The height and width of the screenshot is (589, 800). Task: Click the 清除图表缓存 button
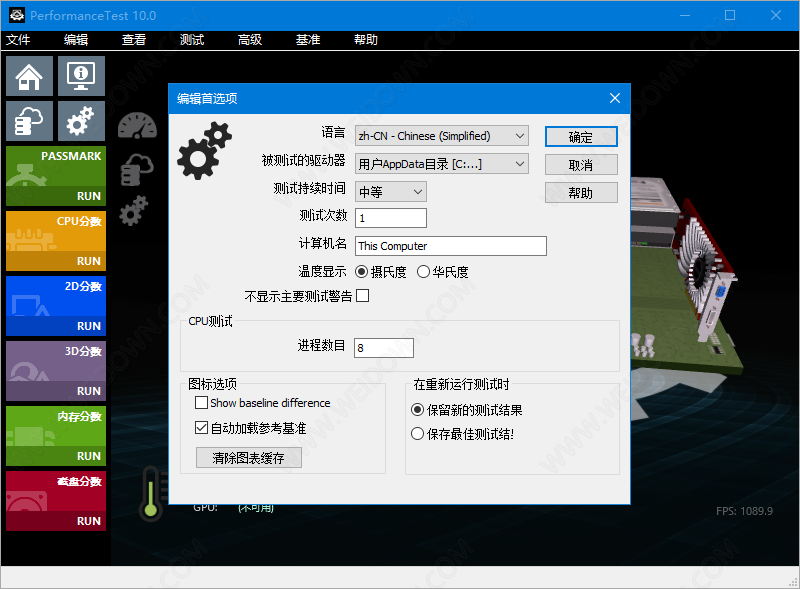pos(248,458)
